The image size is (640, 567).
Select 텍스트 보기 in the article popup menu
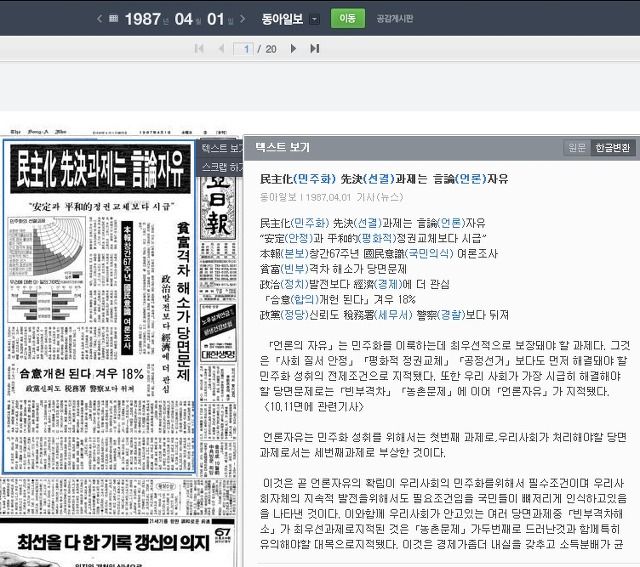pyautogui.click(x=222, y=148)
